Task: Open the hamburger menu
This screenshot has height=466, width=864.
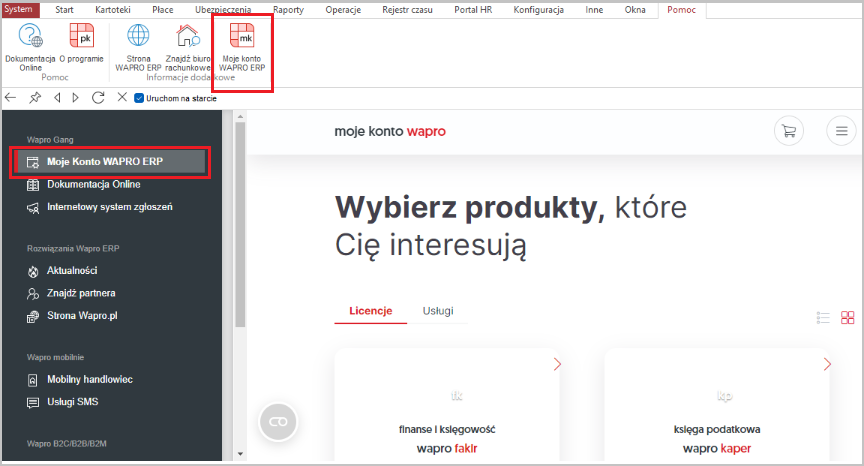Action: click(x=841, y=131)
